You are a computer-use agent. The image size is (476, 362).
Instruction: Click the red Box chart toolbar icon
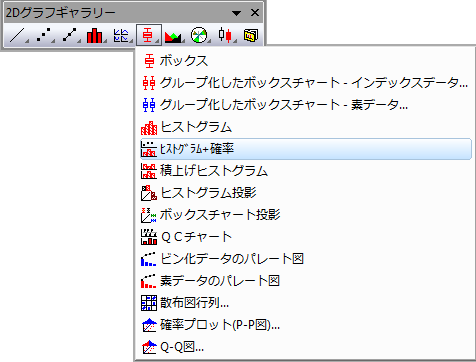[x=149, y=35]
